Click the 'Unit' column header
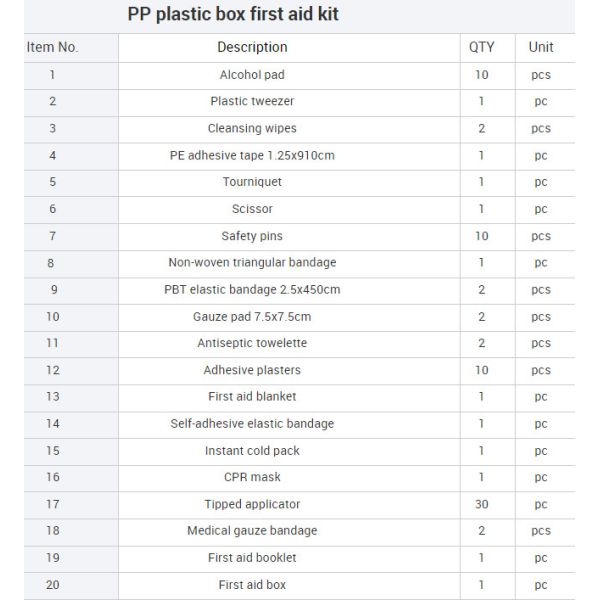Viewport: 600px width, 600px height. click(541, 47)
